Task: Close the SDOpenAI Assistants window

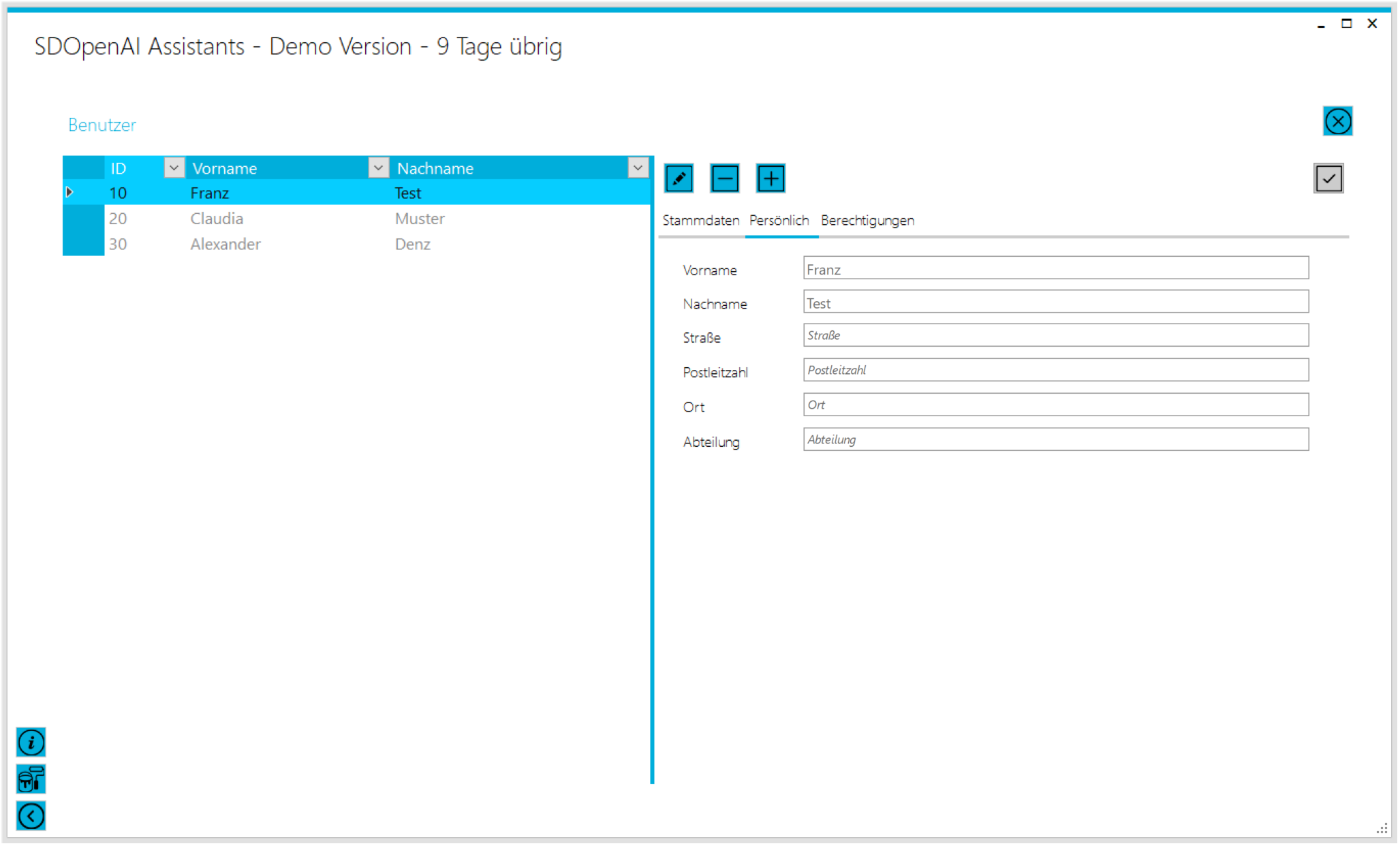Action: pyautogui.click(x=1373, y=24)
